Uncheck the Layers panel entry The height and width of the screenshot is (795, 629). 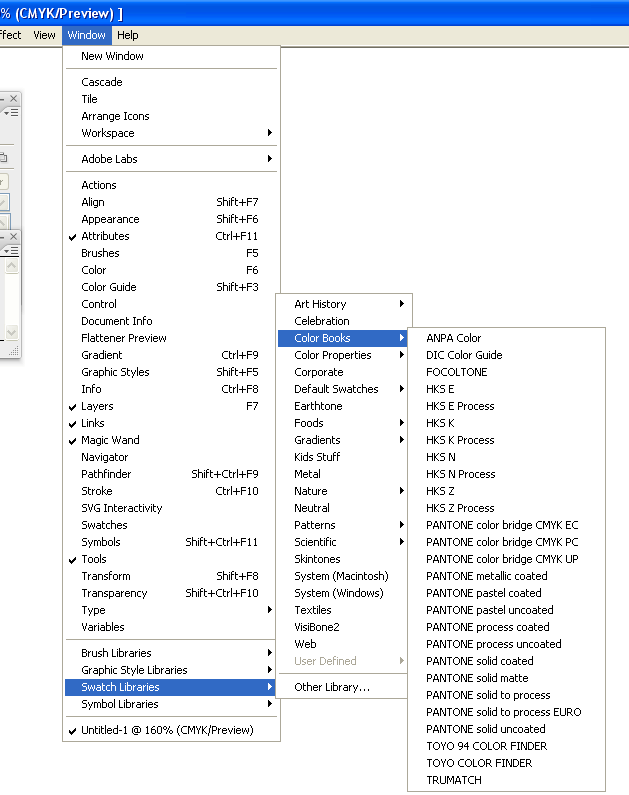pyautogui.click(x=171, y=406)
